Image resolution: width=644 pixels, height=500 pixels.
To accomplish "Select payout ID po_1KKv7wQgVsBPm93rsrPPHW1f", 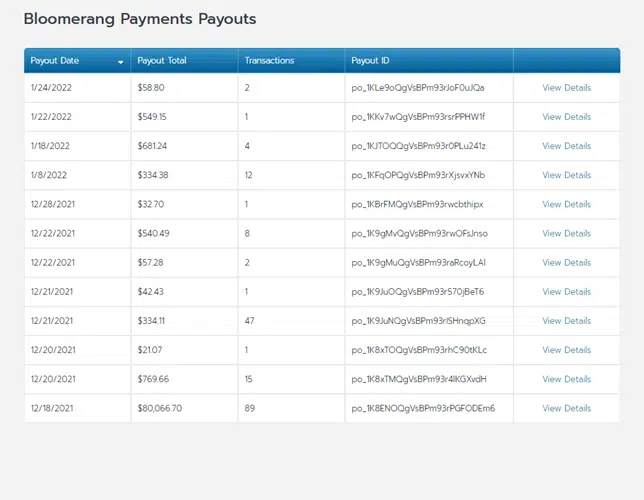I will pos(418,117).
